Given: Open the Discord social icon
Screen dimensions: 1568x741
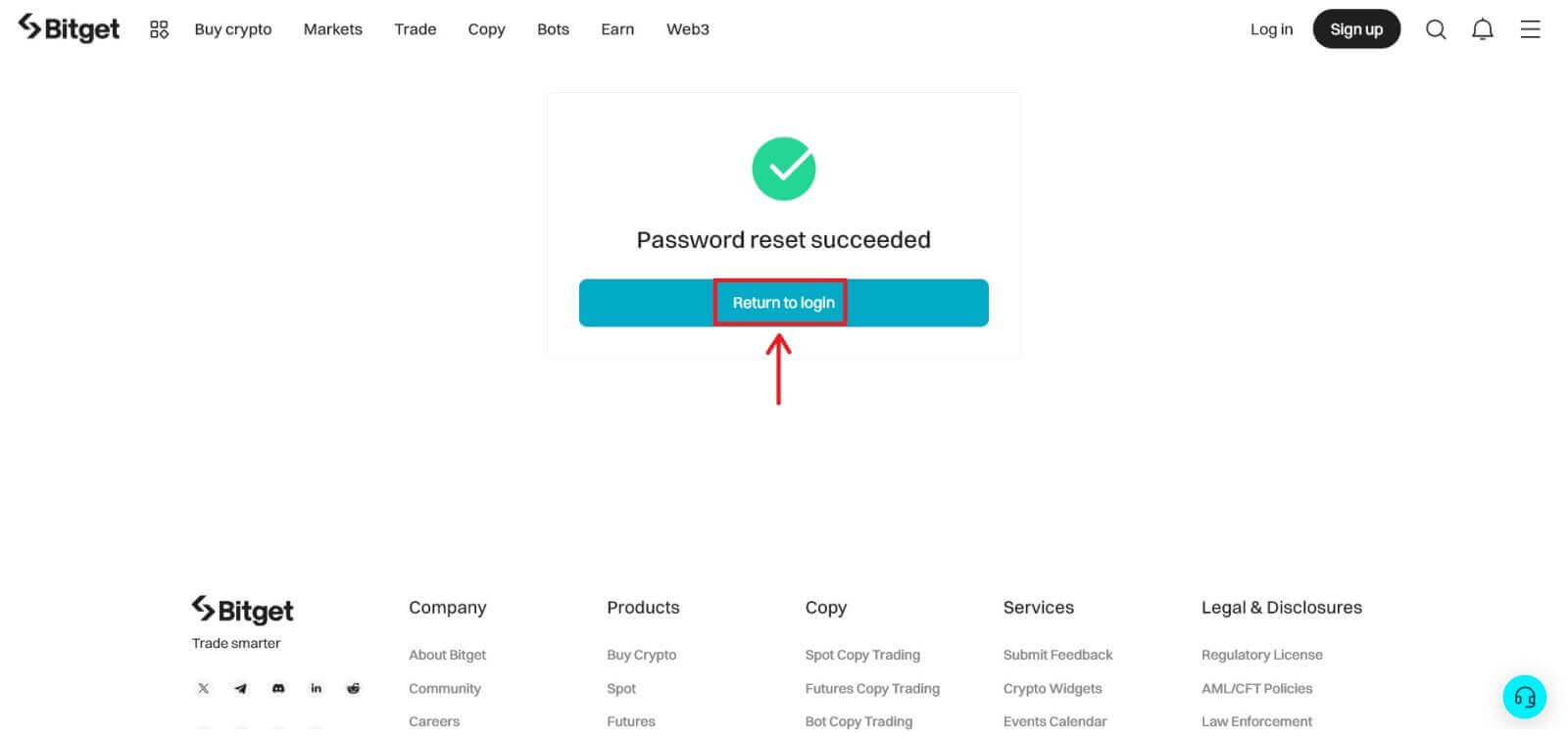Looking at the screenshot, I should 278,688.
